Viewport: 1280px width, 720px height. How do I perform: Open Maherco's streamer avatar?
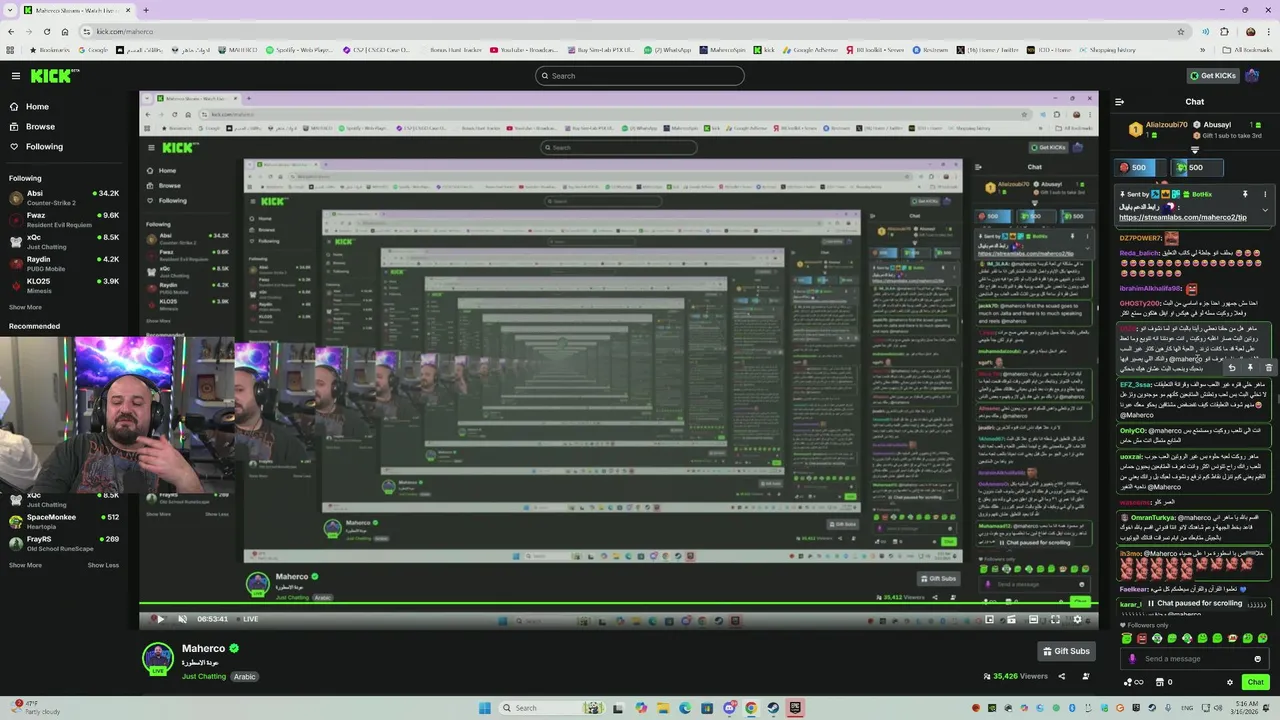coord(157,659)
